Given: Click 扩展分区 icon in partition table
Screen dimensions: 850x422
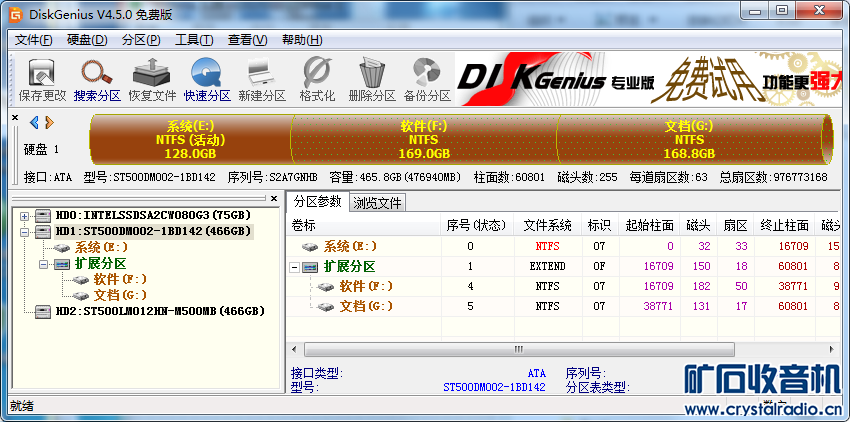Looking at the screenshot, I should 311,266.
